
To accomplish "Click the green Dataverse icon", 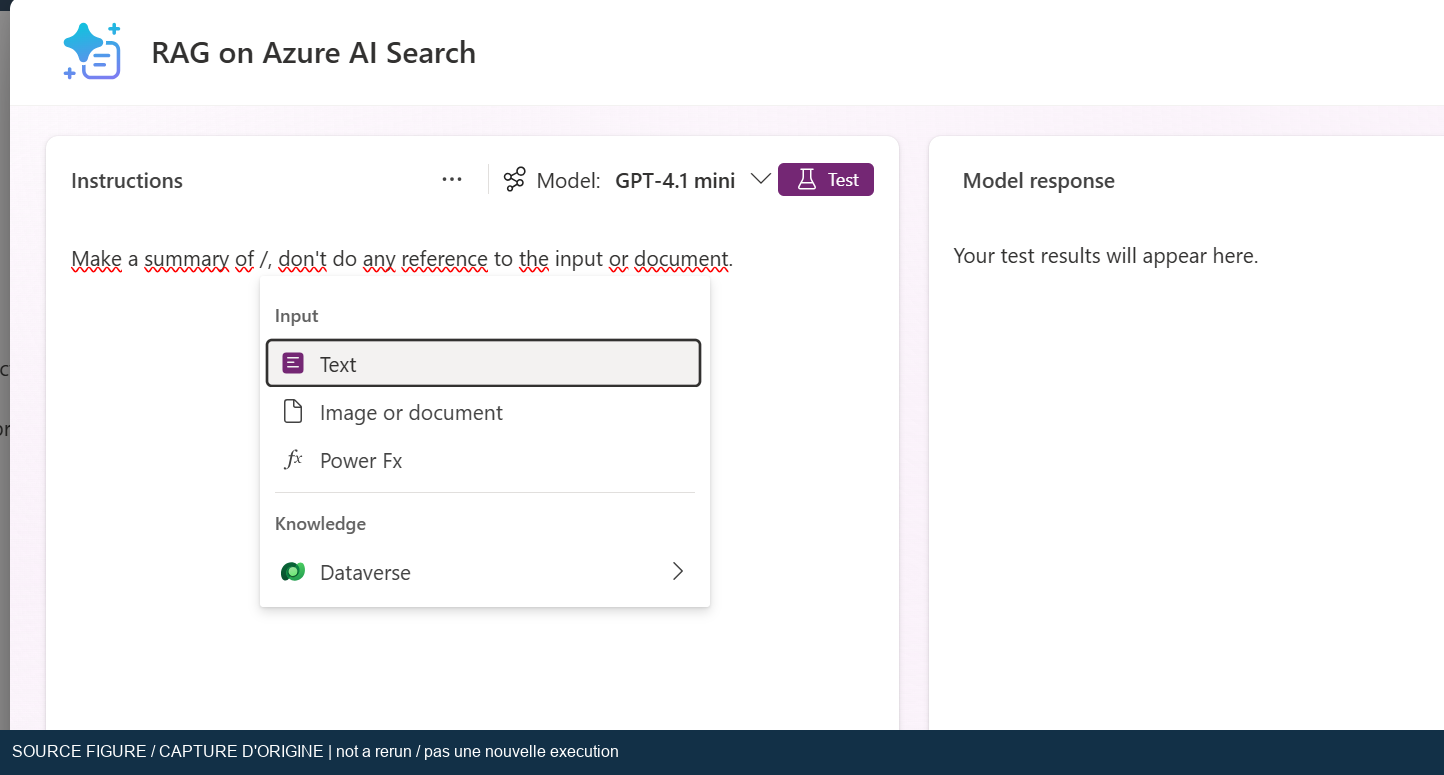I will pos(293,572).
